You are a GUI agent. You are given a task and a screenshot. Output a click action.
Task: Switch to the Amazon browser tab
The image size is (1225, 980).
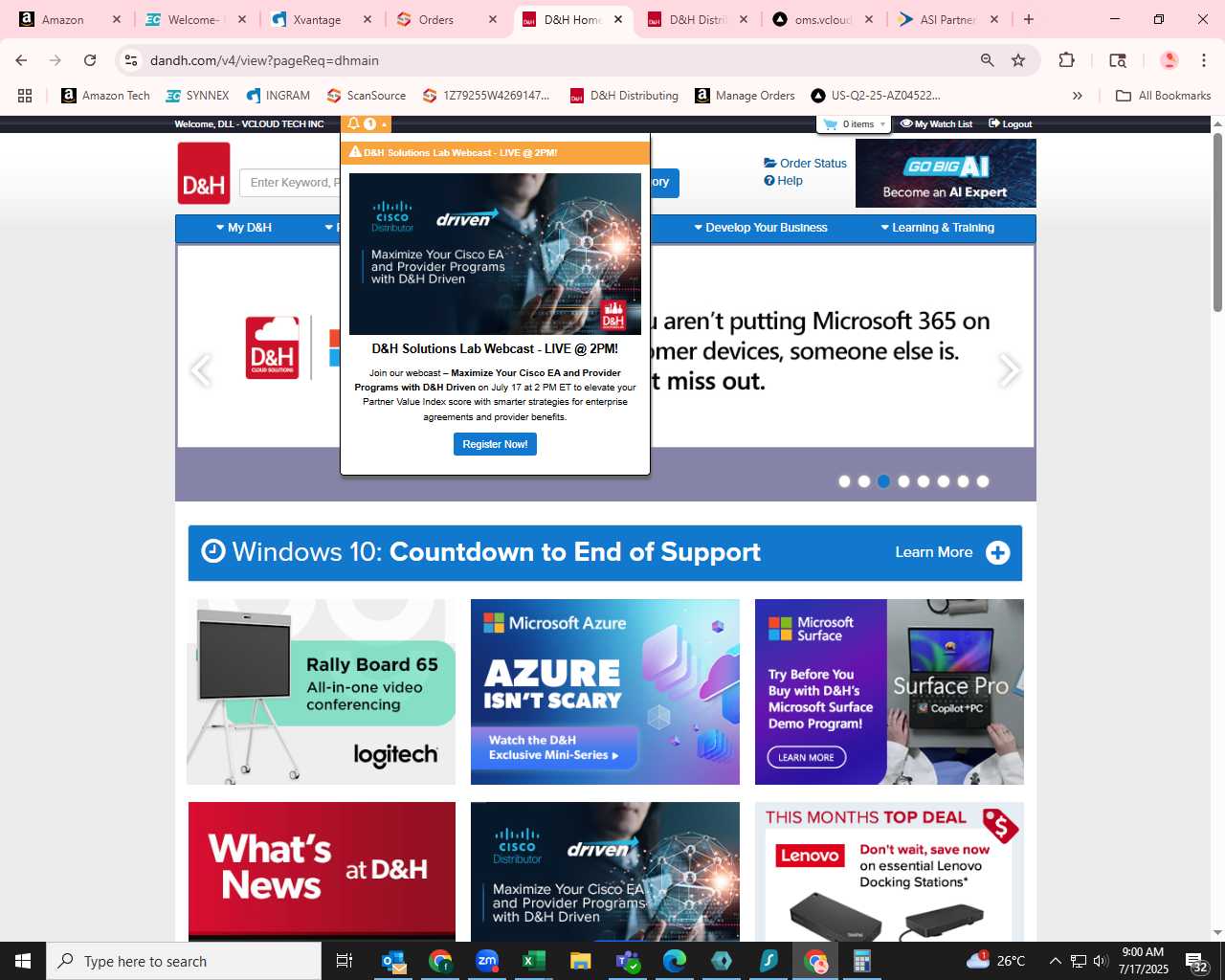[69, 19]
